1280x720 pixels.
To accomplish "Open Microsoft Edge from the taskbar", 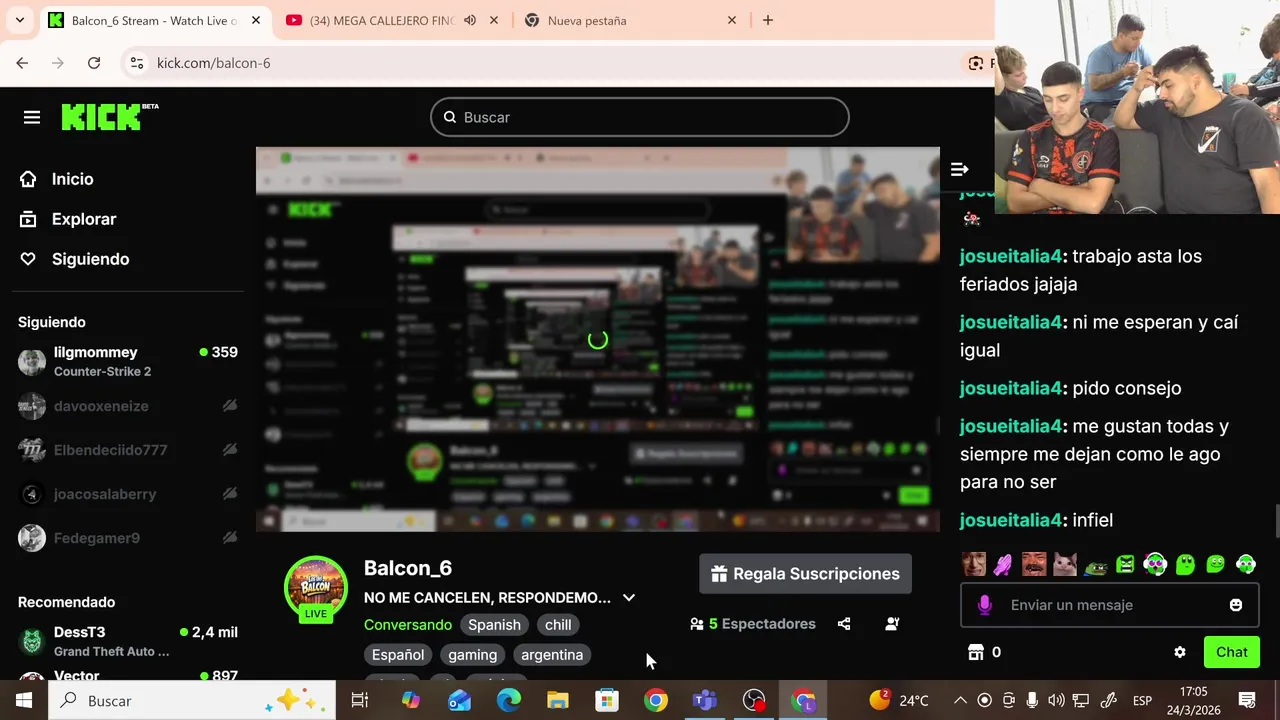I will 509,701.
